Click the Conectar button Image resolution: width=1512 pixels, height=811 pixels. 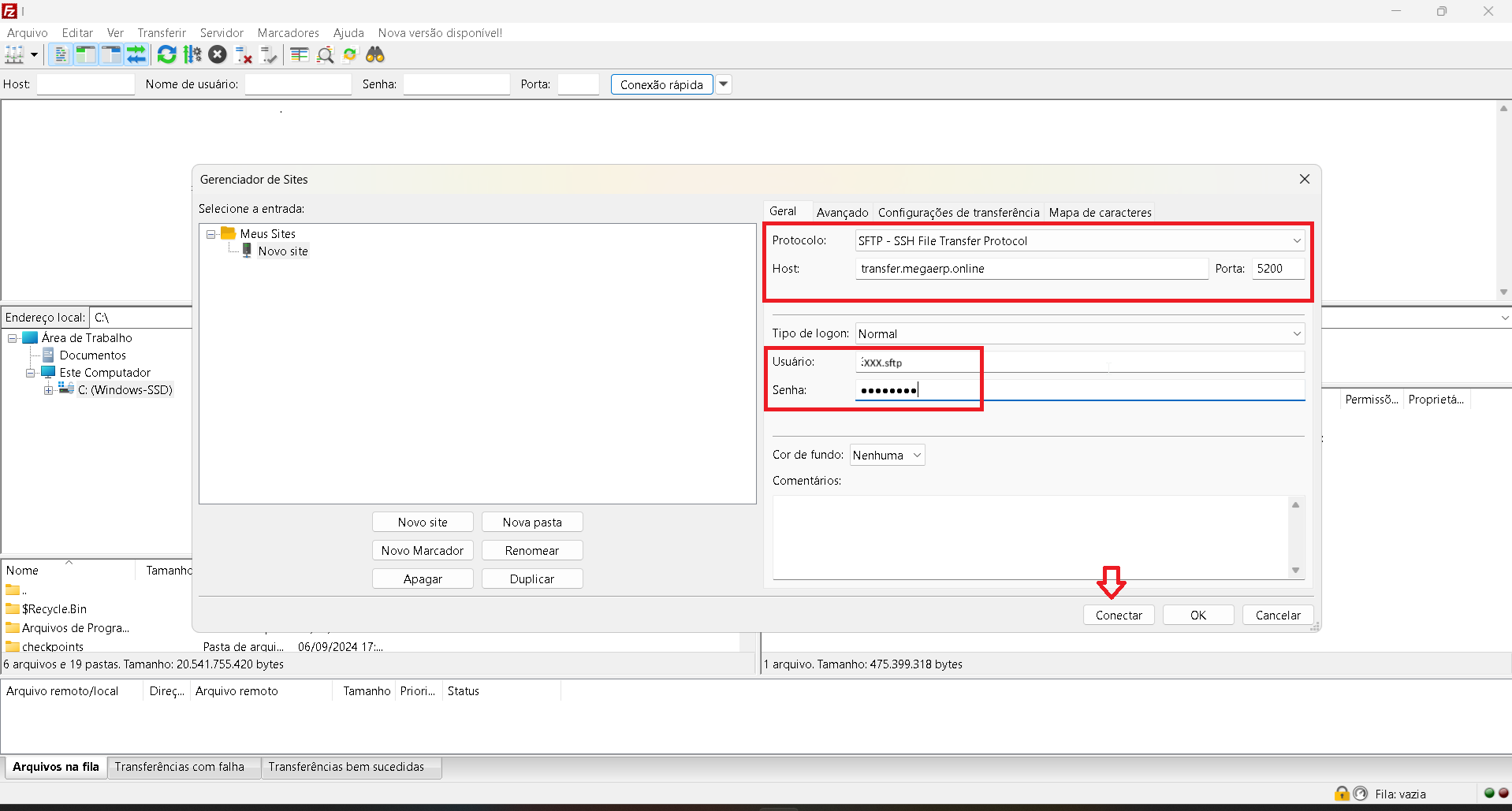click(1119, 616)
